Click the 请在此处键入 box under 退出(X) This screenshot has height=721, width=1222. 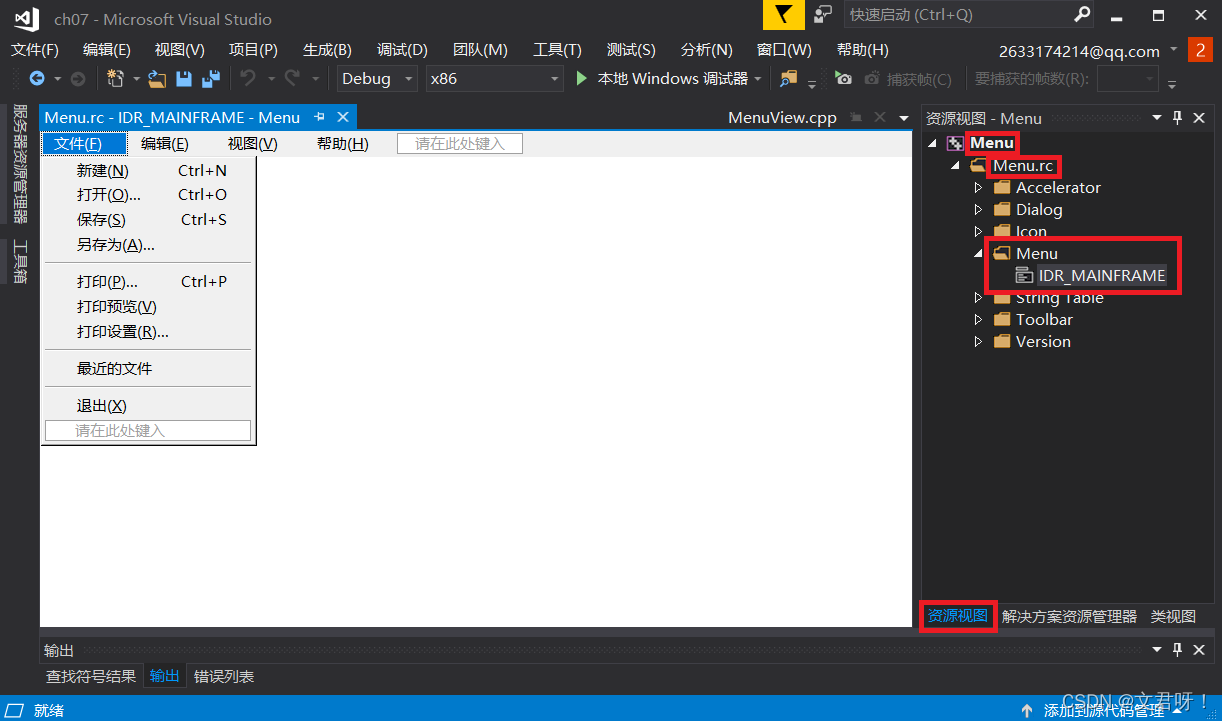click(x=148, y=431)
